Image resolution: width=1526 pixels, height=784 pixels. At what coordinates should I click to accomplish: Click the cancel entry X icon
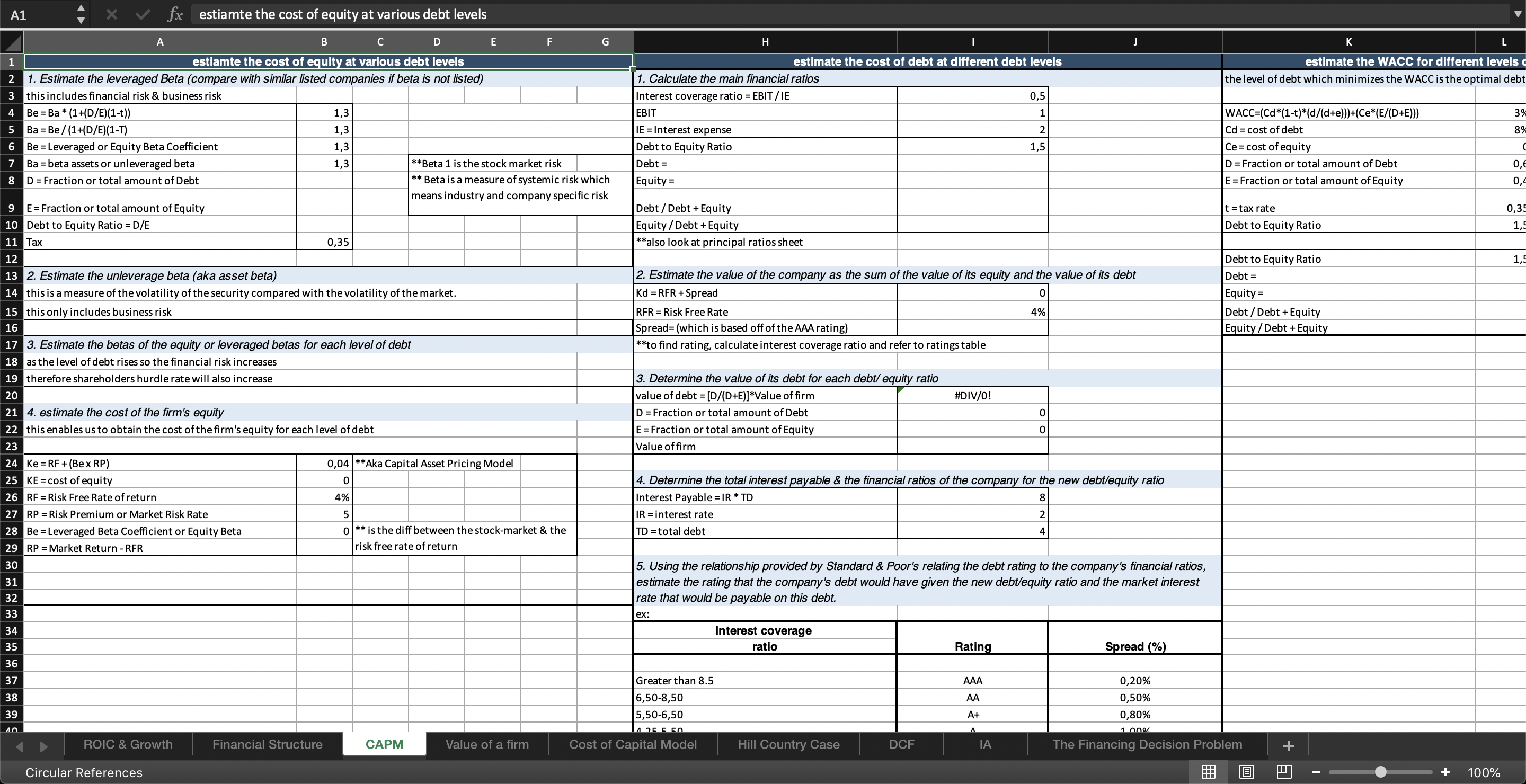click(111, 14)
